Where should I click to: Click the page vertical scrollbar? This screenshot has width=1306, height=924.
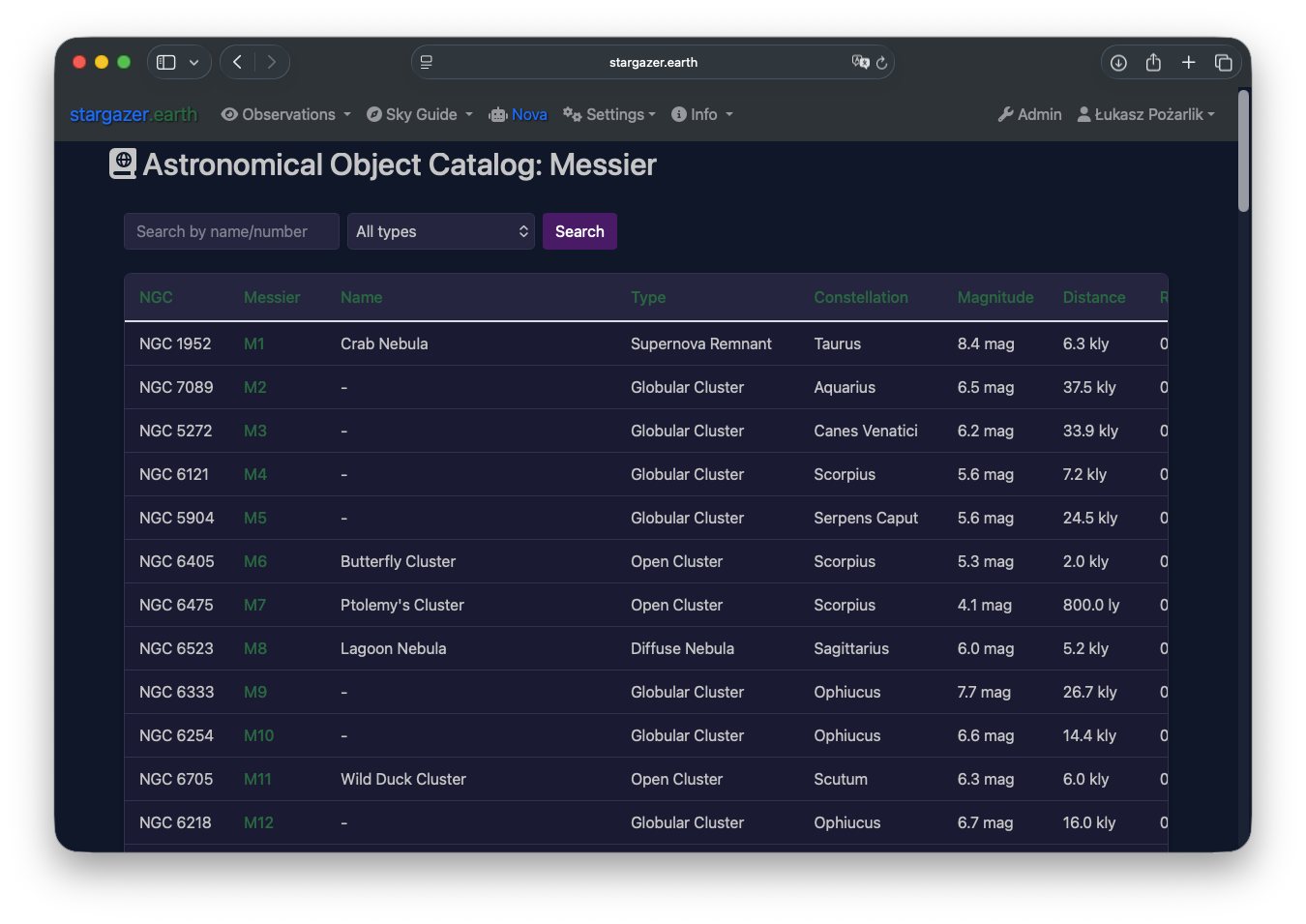click(1243, 151)
